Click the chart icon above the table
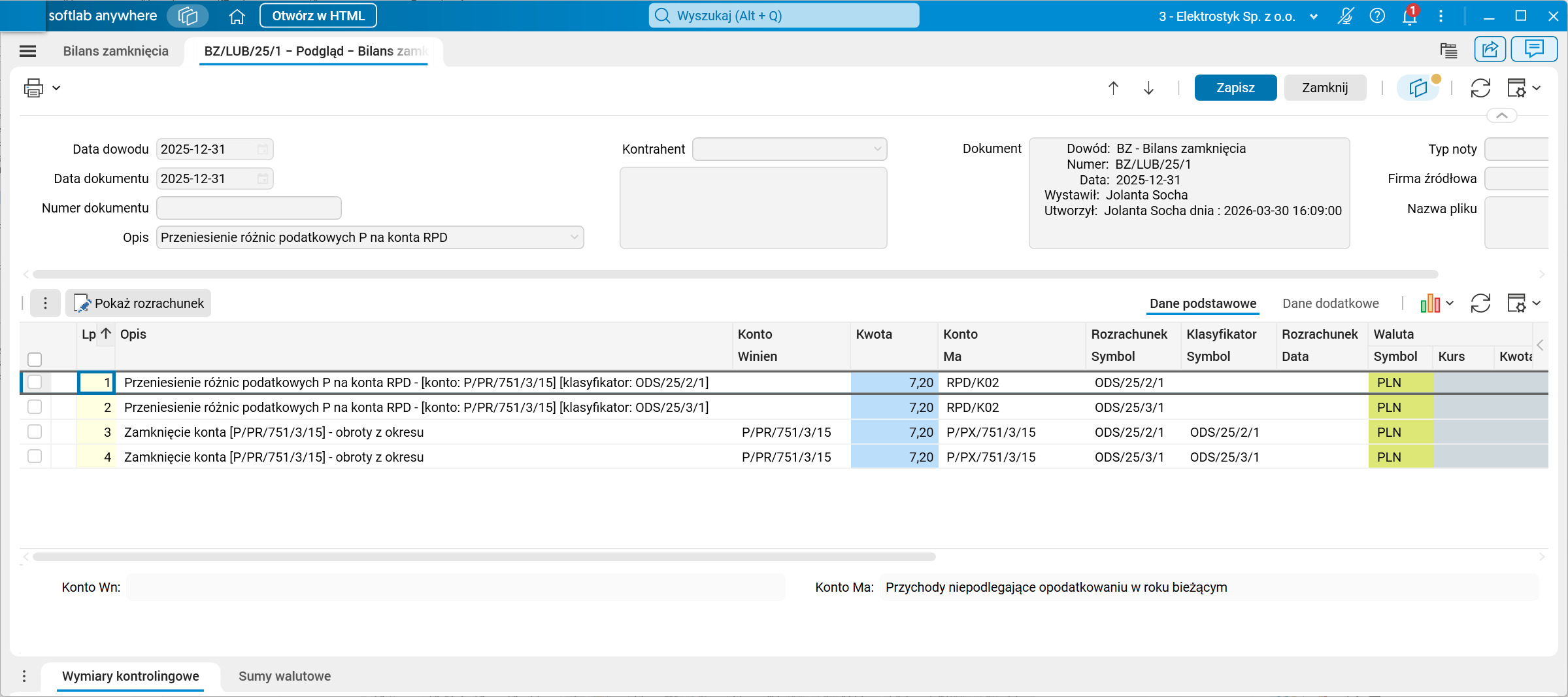The height and width of the screenshot is (697, 1568). 1430,303
